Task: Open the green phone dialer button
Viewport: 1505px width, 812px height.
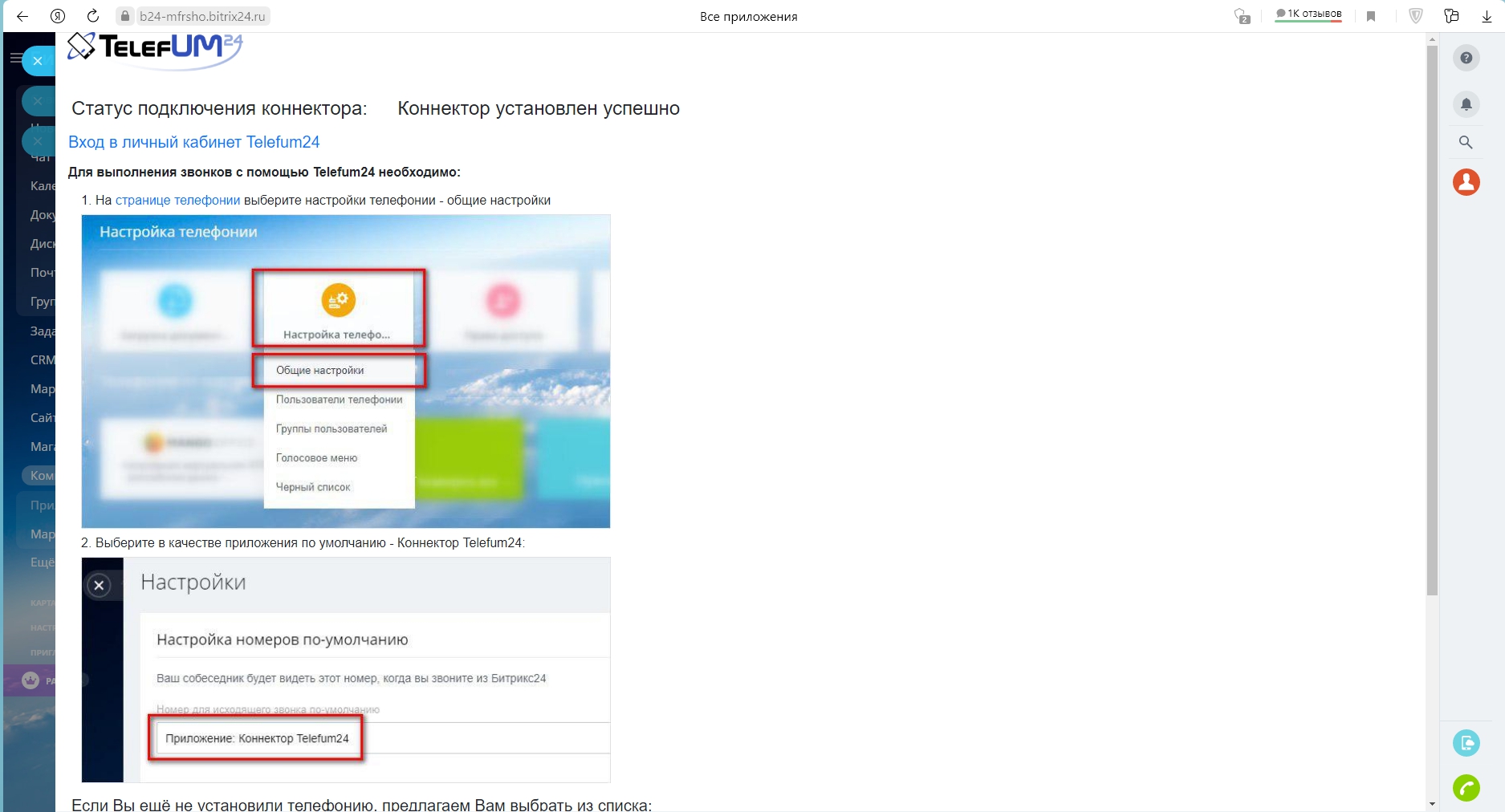Action: 1466,788
